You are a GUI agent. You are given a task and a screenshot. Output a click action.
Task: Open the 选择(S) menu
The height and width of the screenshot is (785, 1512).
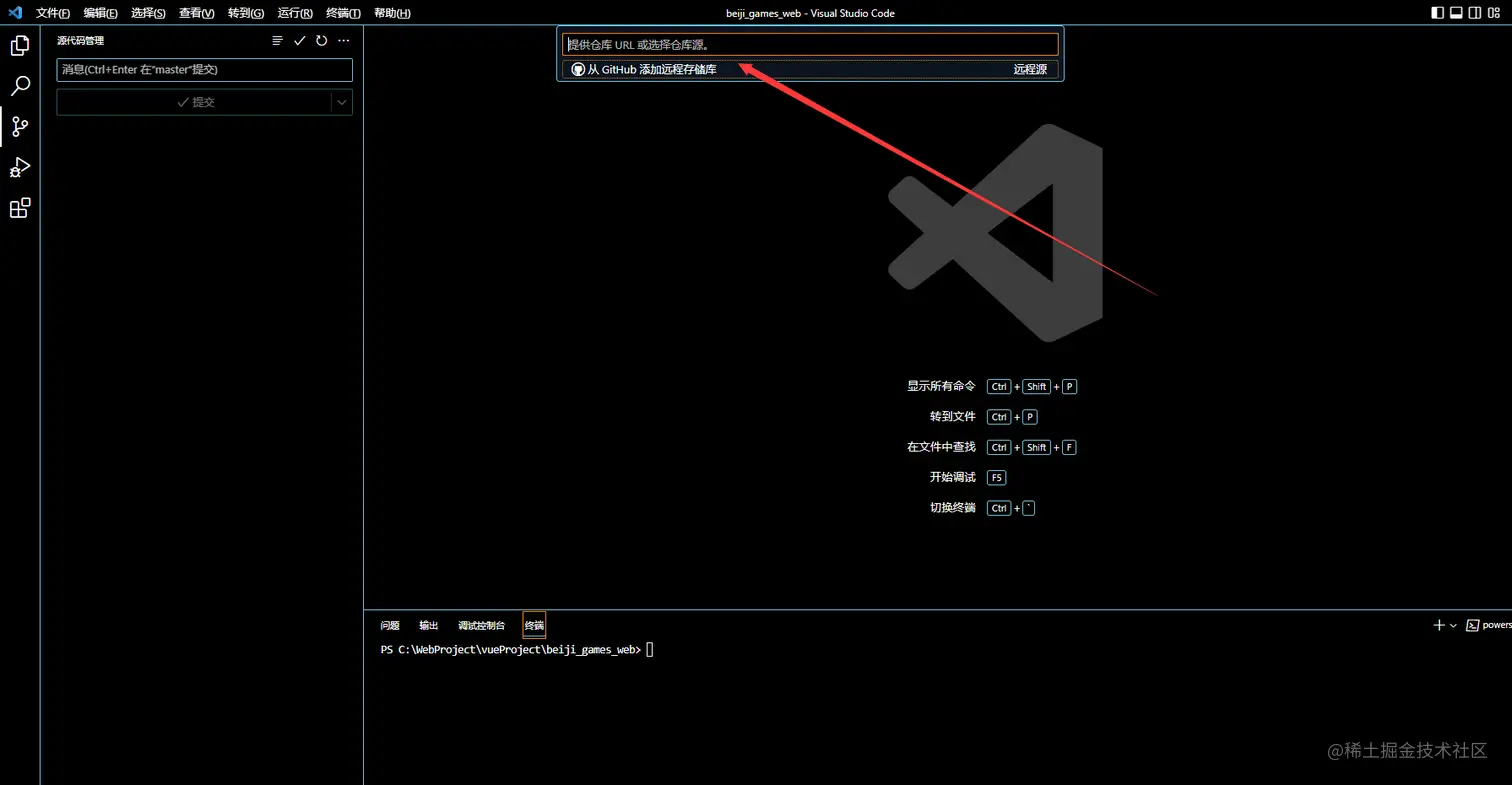tap(148, 13)
